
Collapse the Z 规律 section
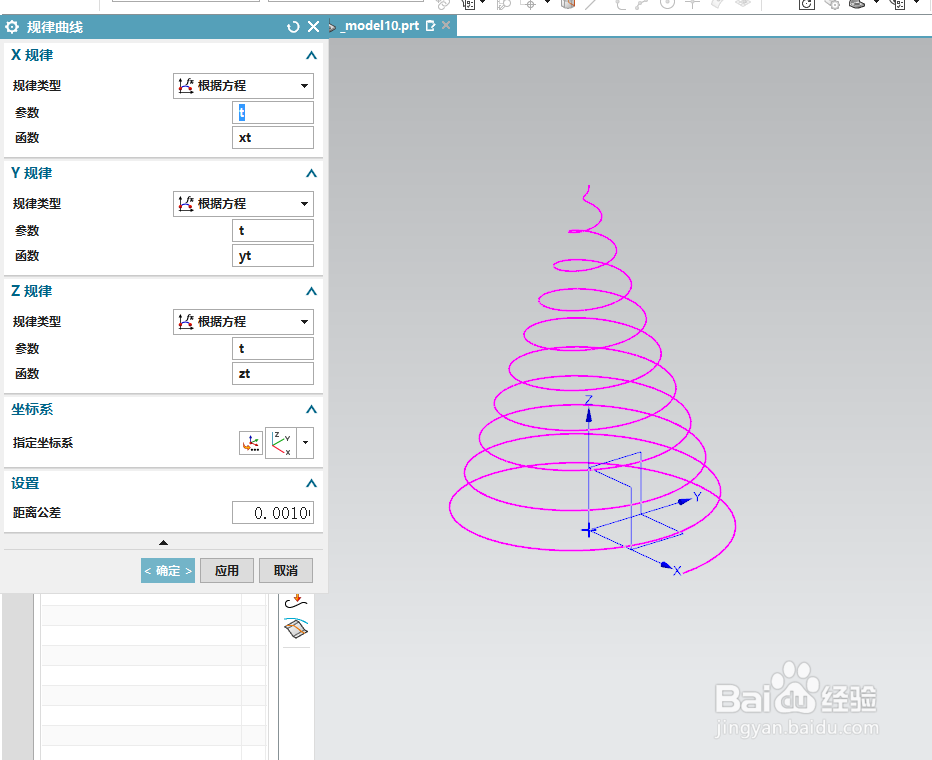pyautogui.click(x=311, y=291)
